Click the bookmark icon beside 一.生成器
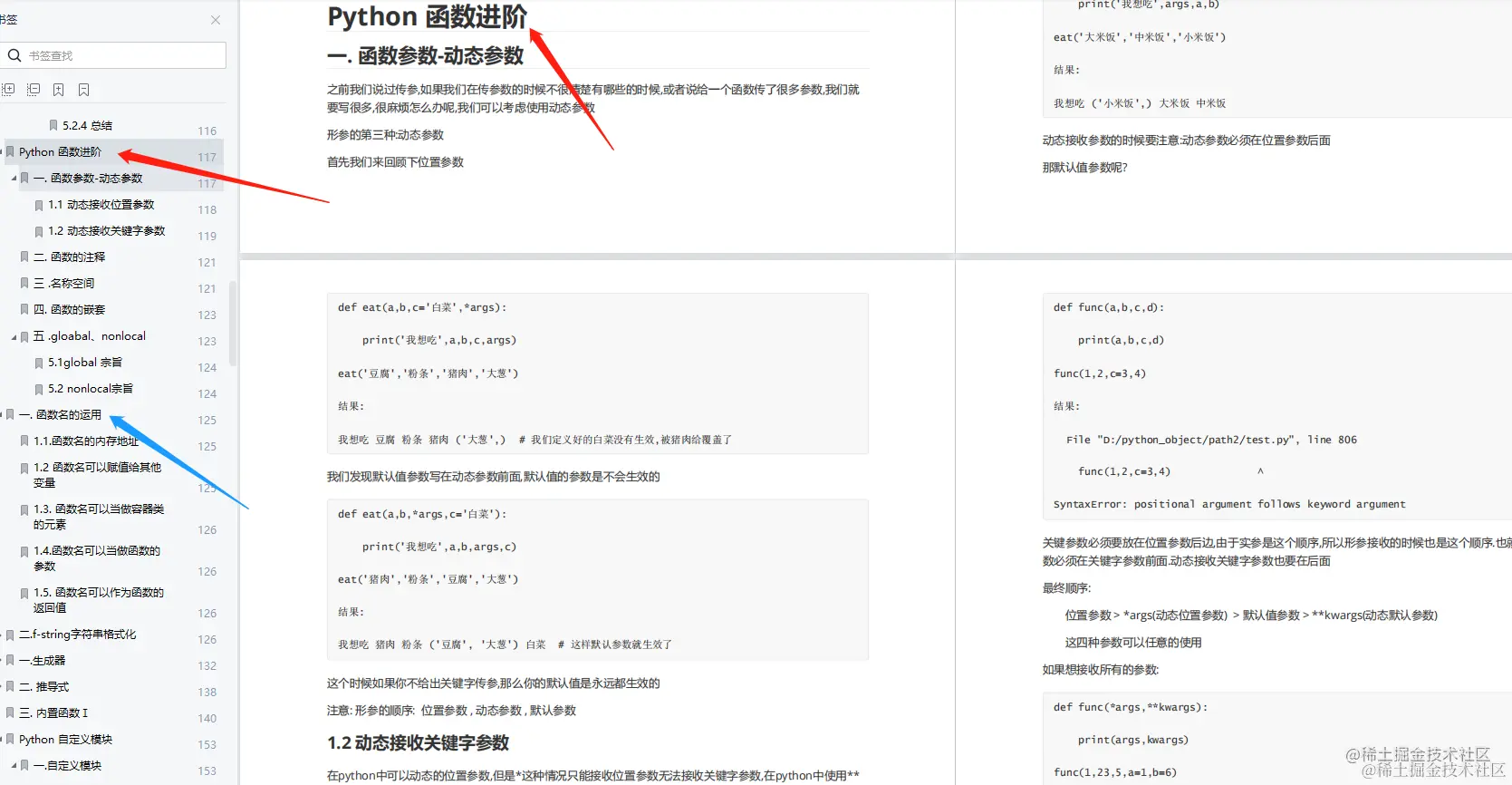Image resolution: width=1512 pixels, height=785 pixels. pos(10,661)
